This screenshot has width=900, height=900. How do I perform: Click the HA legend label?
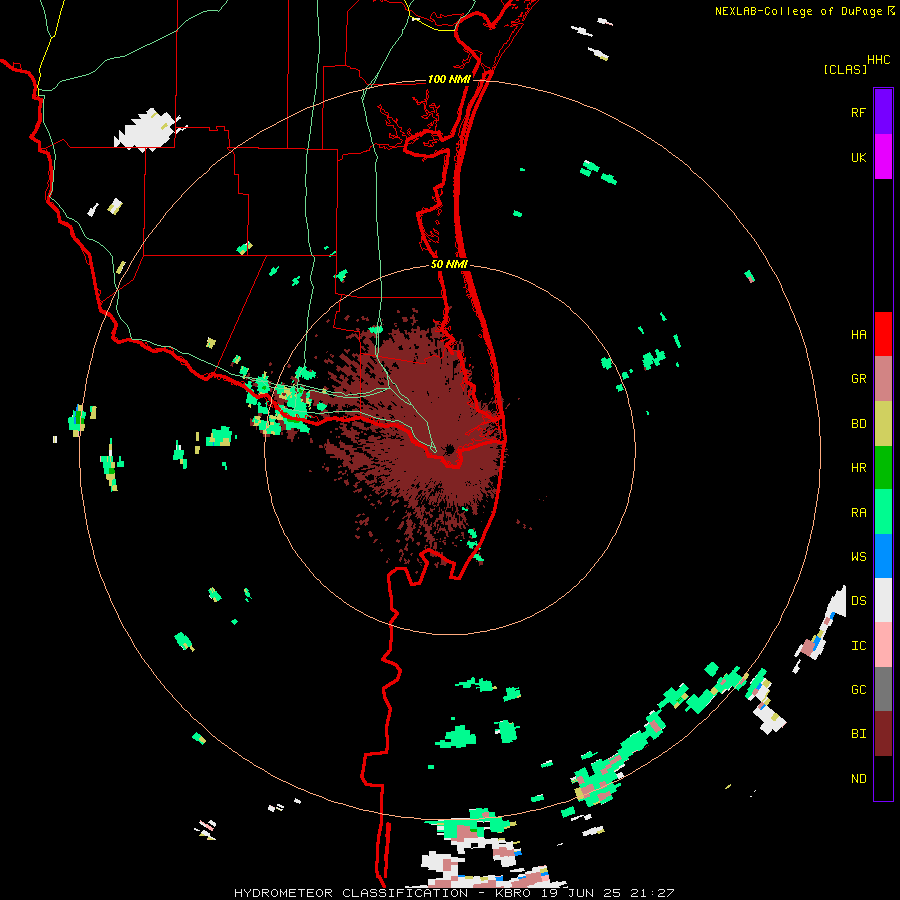858,334
